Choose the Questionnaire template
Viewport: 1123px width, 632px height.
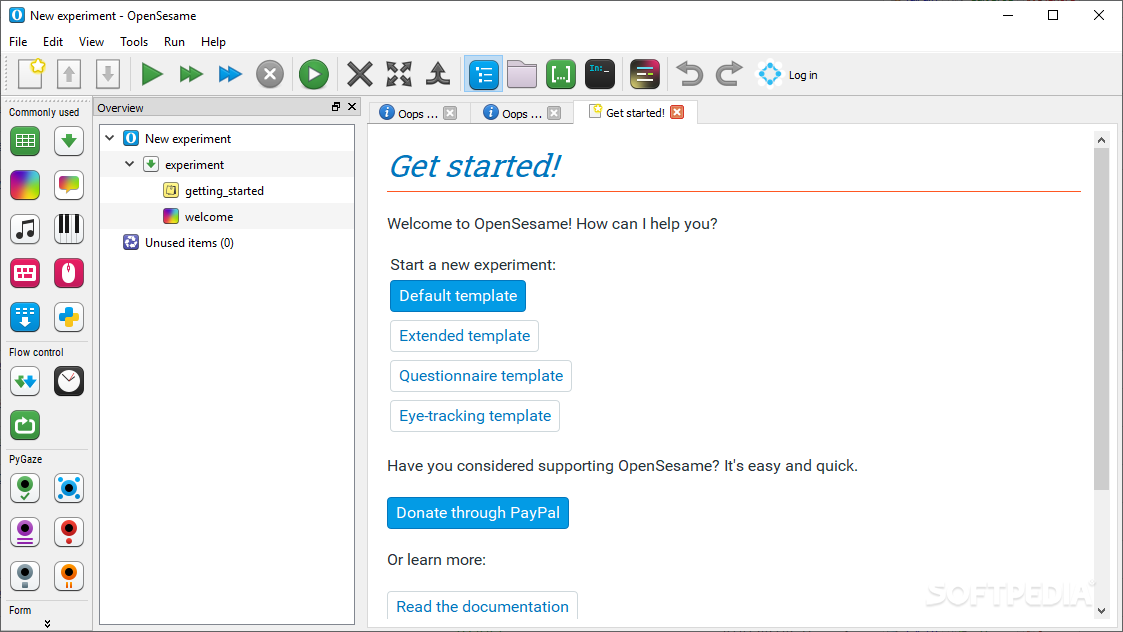(x=481, y=376)
